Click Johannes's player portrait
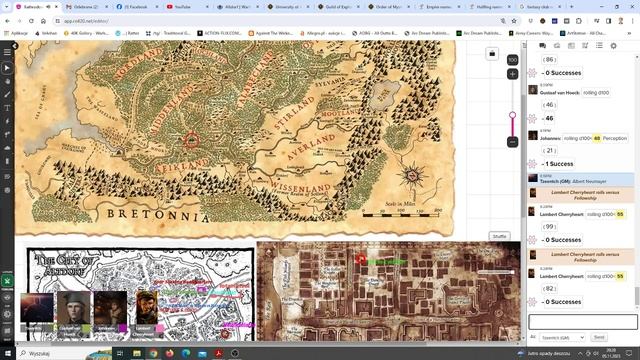Image resolution: width=640 pixels, height=360 pixels. point(110,308)
